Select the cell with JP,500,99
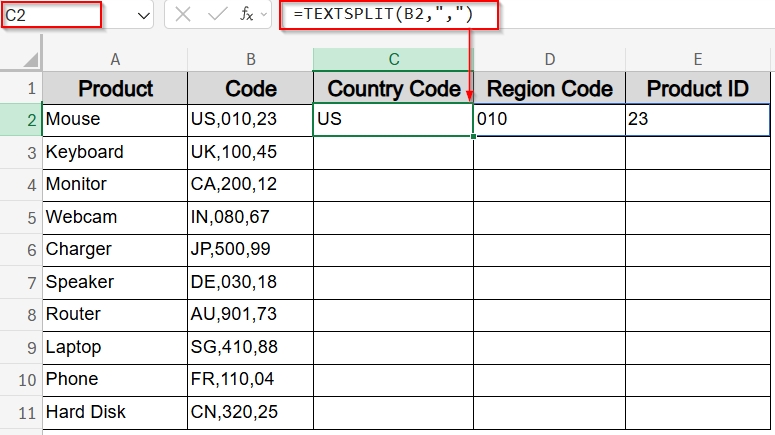Image resolution: width=775 pixels, height=435 pixels. click(250, 250)
